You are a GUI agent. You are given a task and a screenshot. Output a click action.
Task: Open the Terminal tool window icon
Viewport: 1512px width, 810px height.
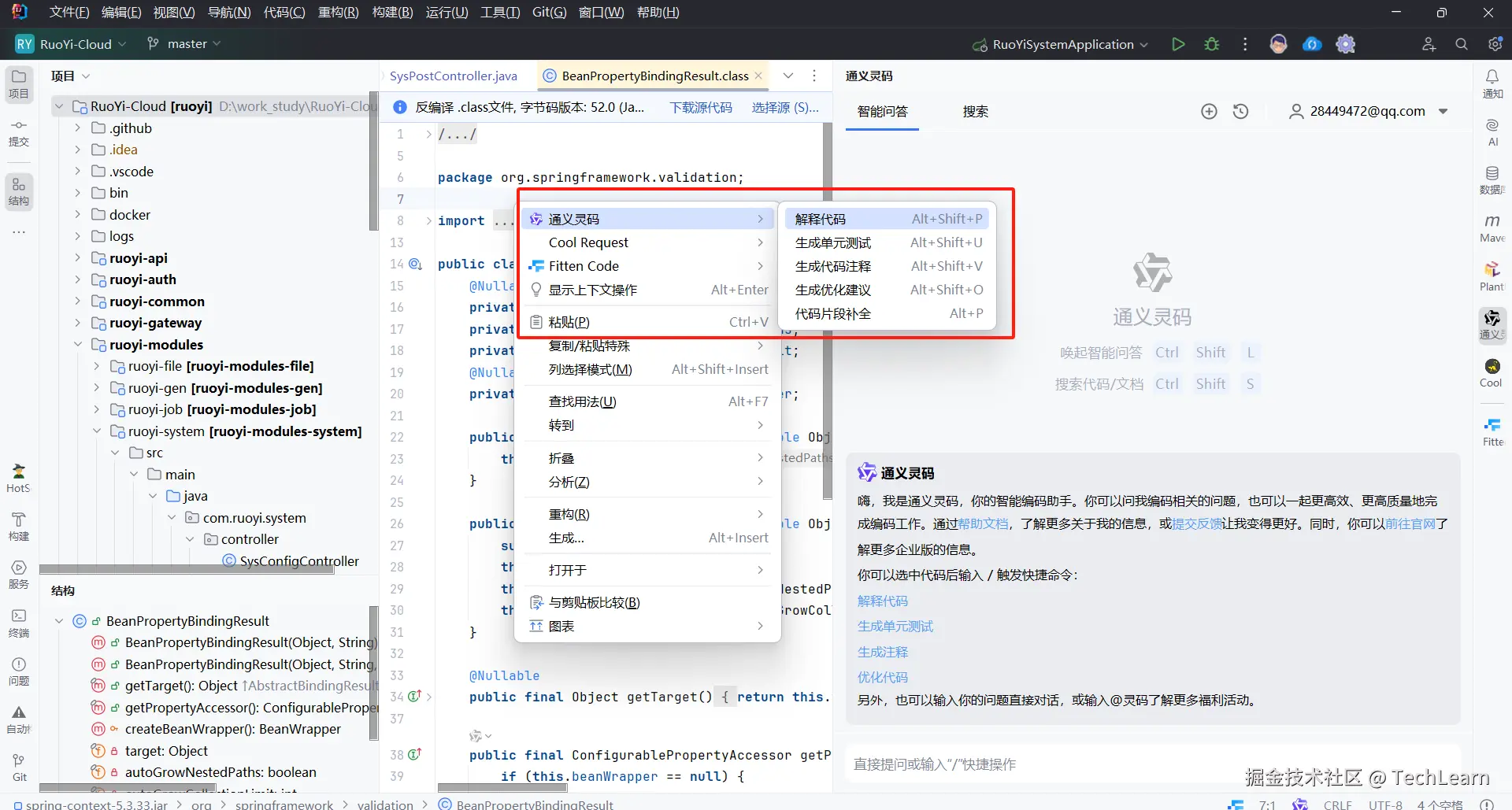pyautogui.click(x=19, y=623)
